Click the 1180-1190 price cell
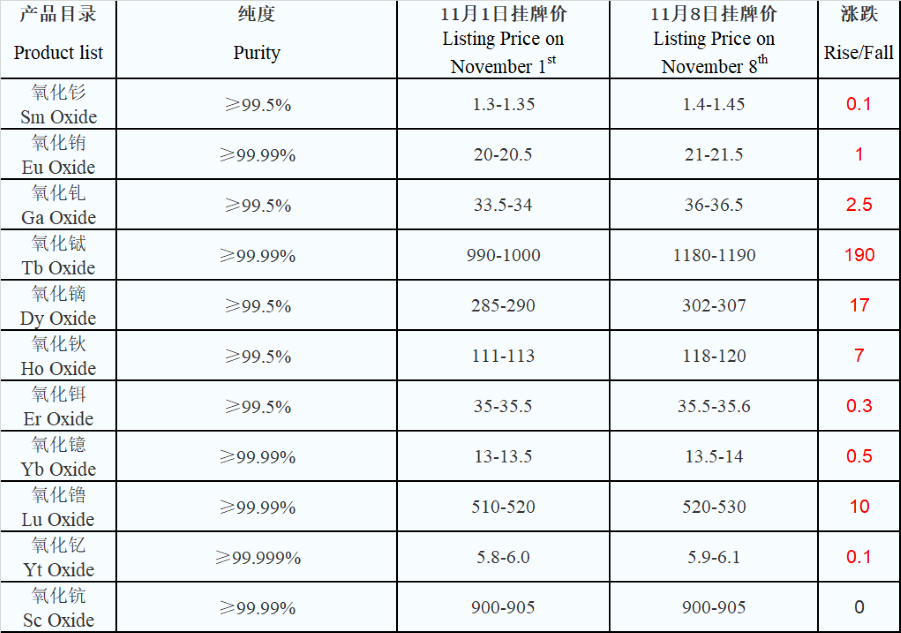This screenshot has height=633, width=901. [x=714, y=255]
